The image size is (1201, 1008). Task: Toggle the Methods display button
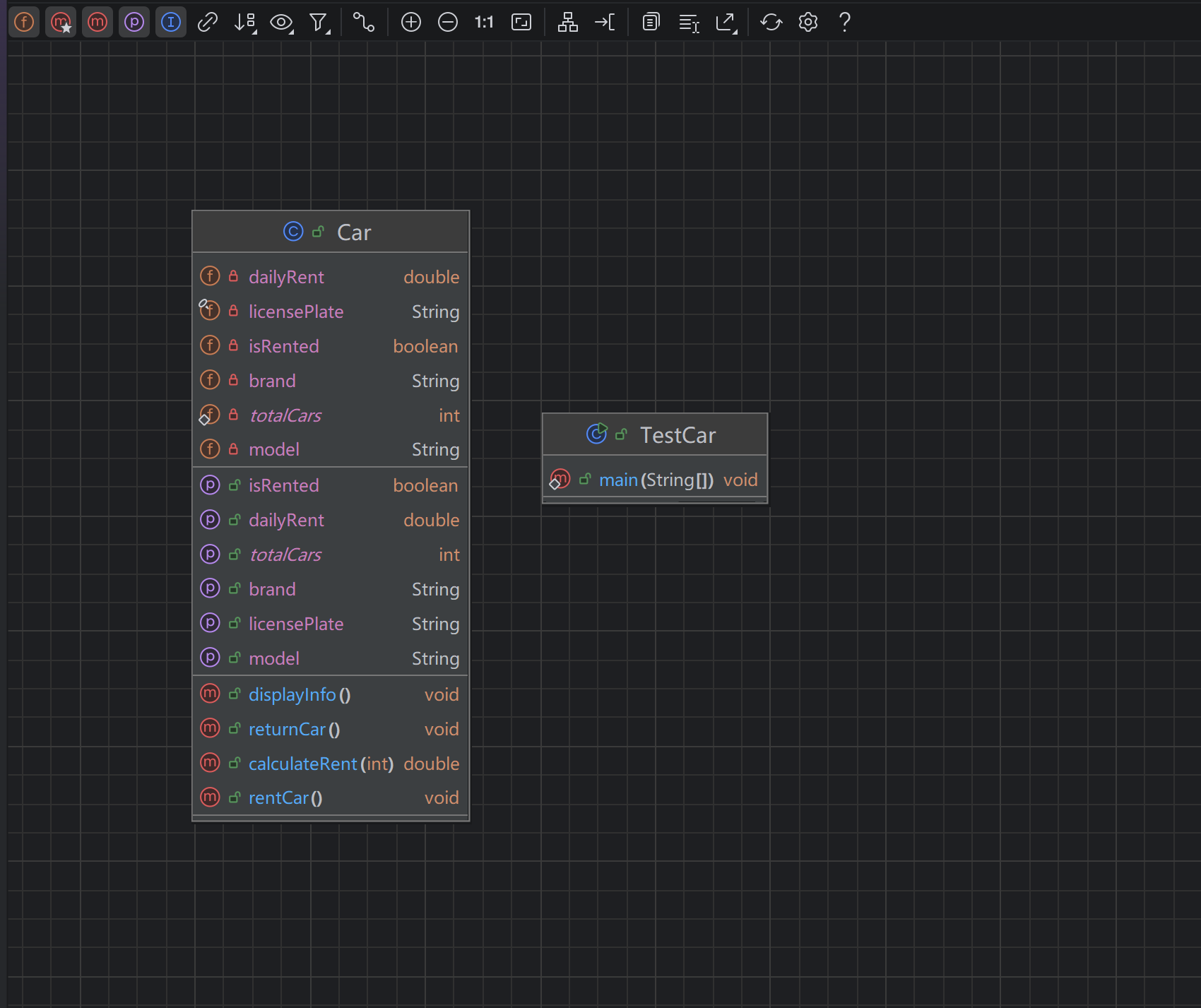97,23
